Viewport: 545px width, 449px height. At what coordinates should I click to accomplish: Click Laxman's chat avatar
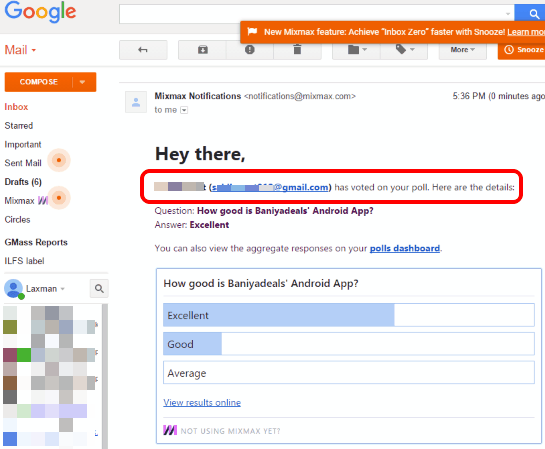14,289
